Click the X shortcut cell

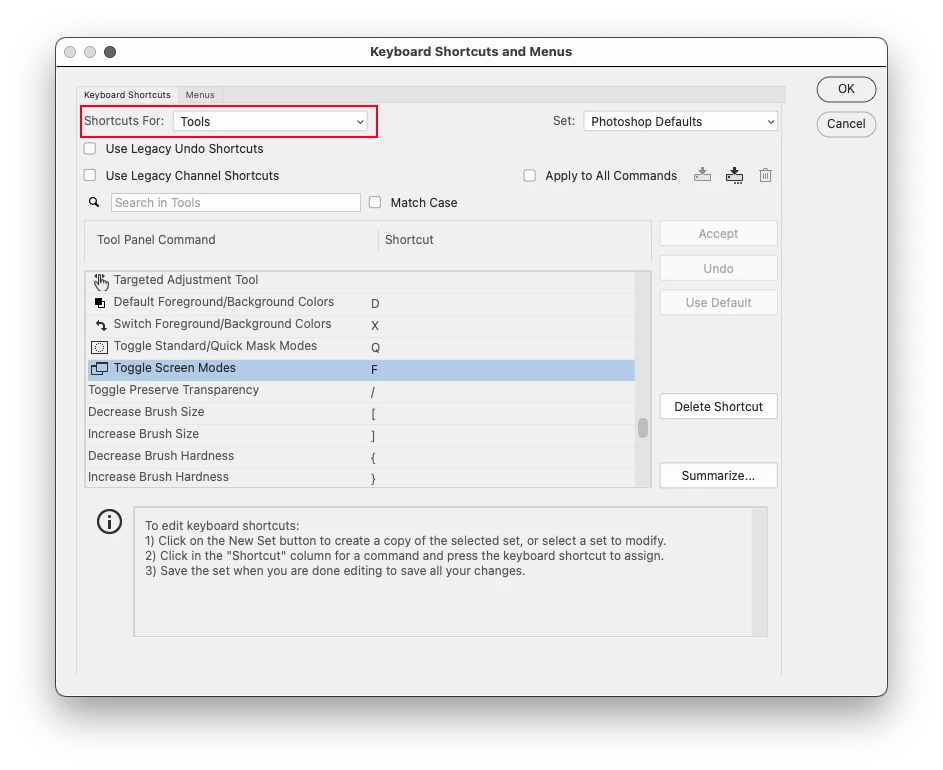pyautogui.click(x=375, y=326)
